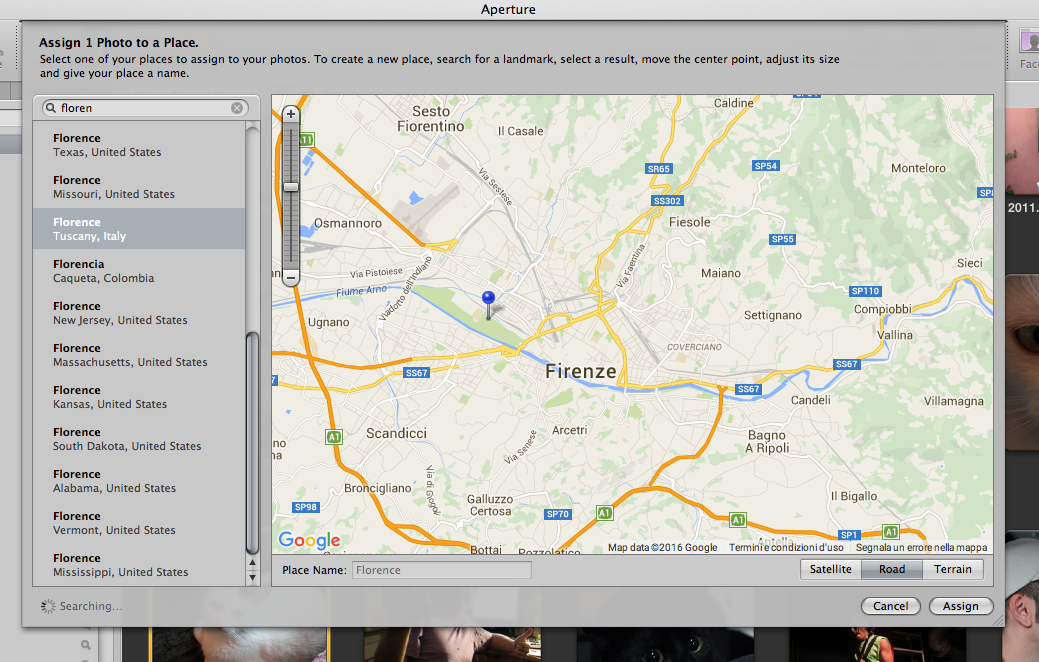
Task: Switch the map to Terrain view
Action: pyautogui.click(x=952, y=569)
